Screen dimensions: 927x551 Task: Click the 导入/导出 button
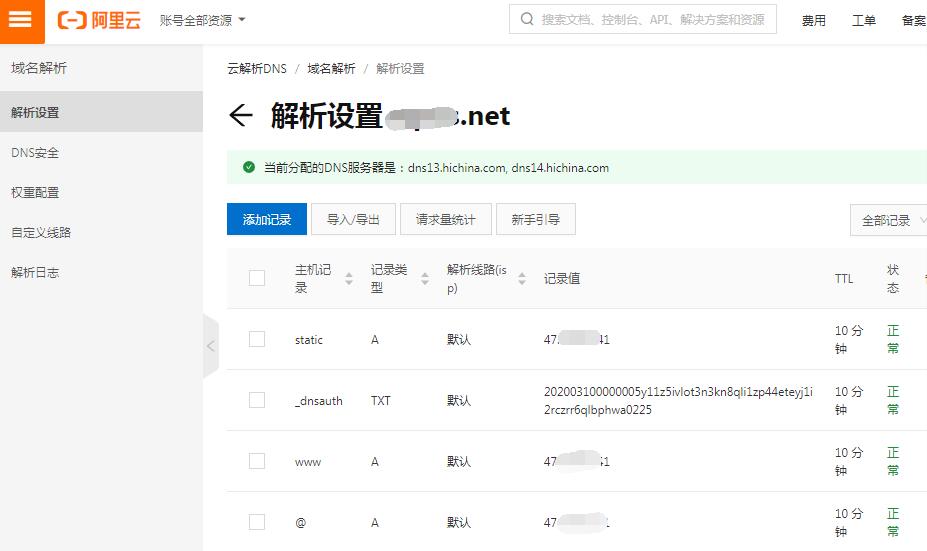coord(353,219)
